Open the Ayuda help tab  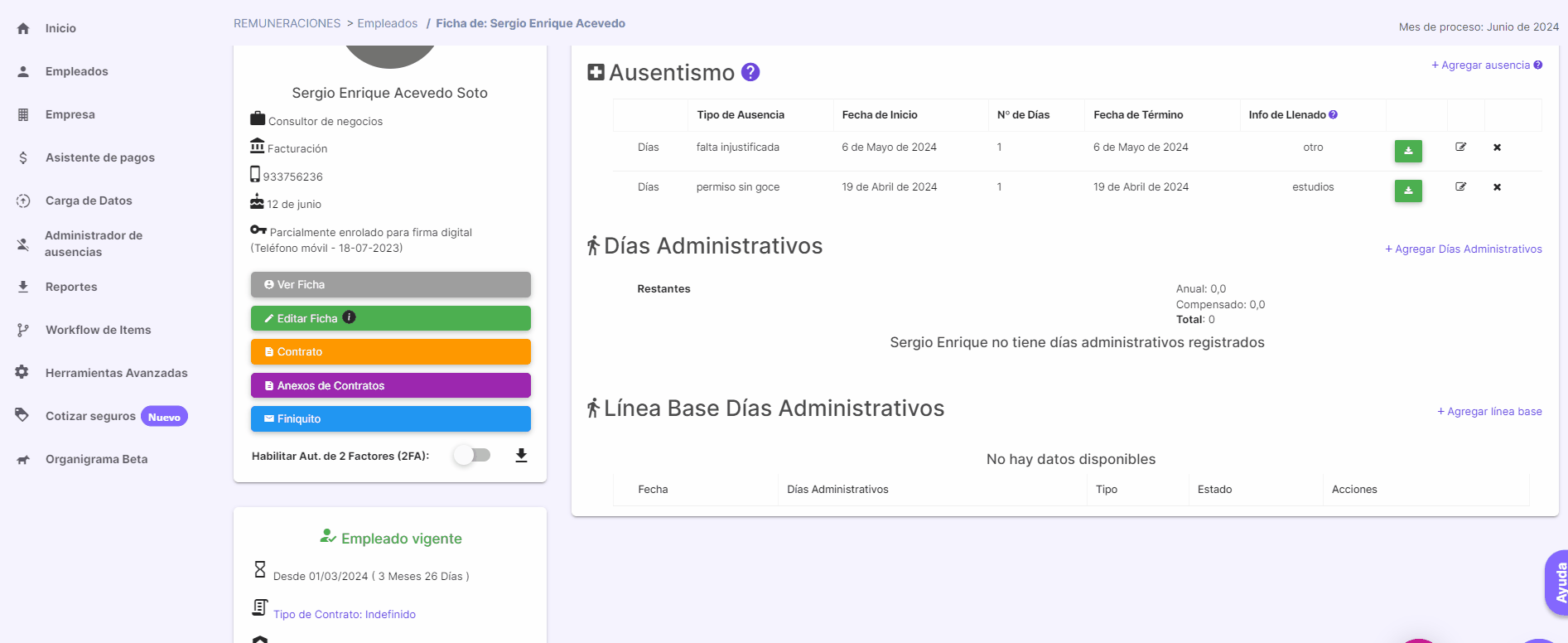1558,583
